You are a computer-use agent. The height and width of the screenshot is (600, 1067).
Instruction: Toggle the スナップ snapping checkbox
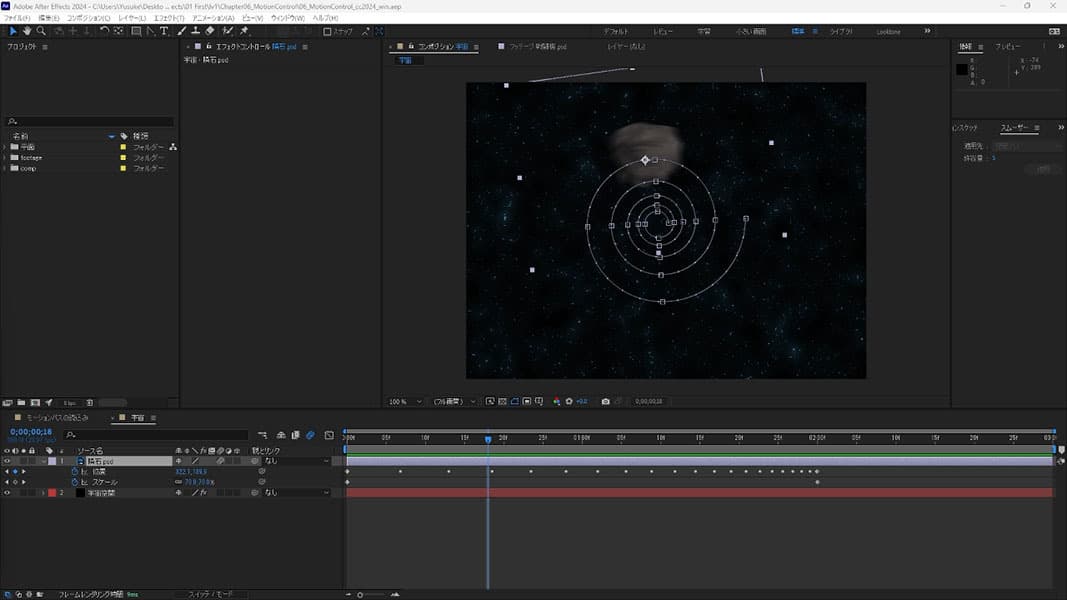coord(327,31)
